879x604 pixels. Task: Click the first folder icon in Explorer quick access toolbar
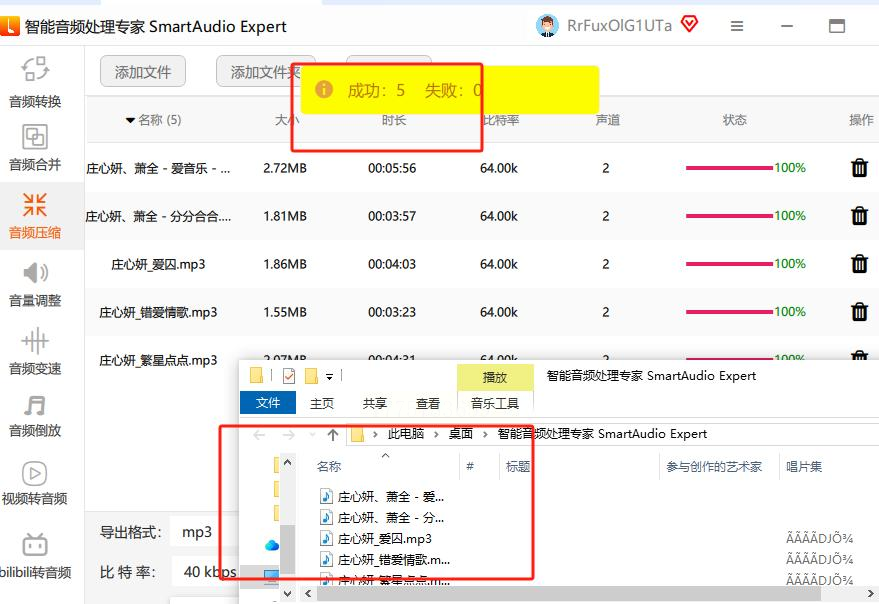256,375
